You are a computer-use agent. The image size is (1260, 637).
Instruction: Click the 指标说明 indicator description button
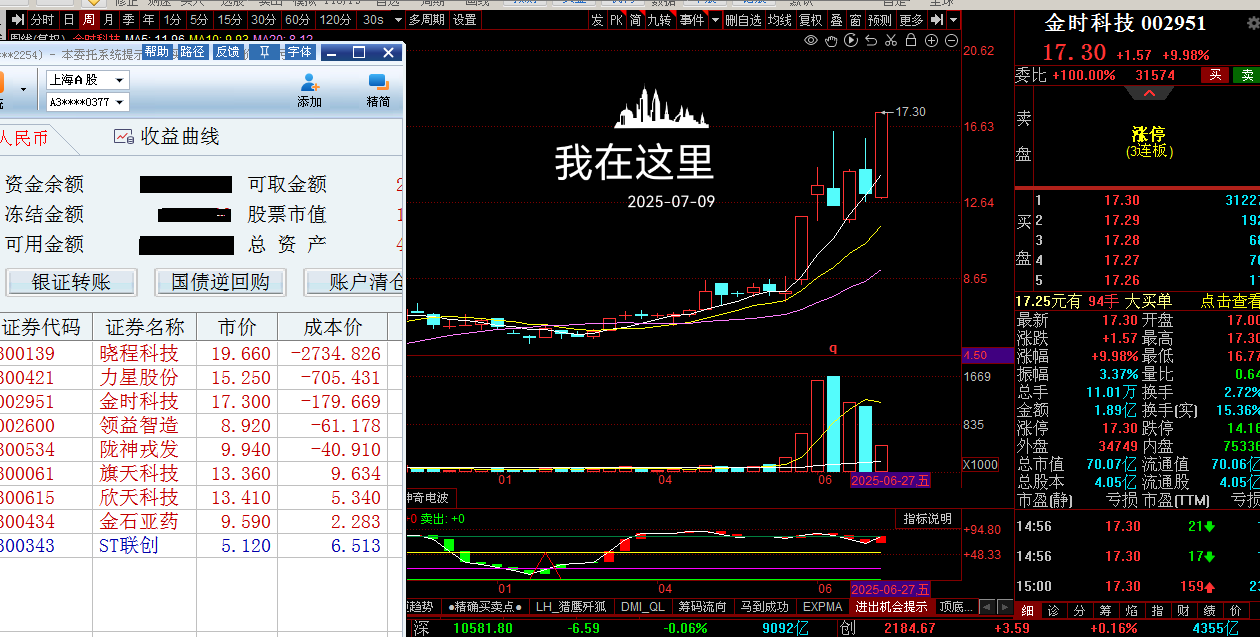[928, 519]
